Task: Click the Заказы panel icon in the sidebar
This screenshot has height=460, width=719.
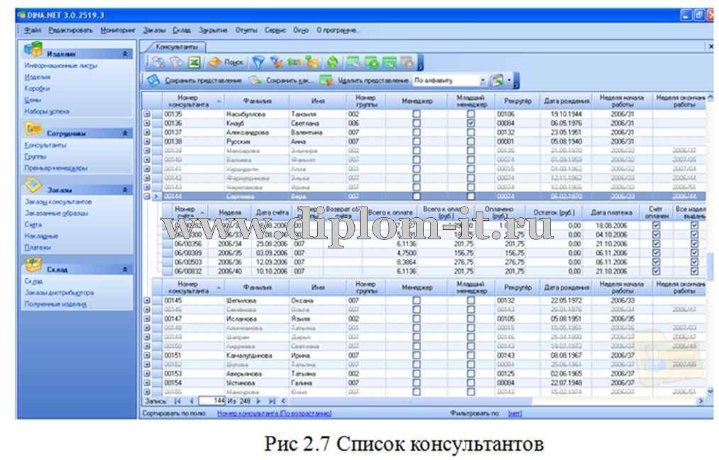Action: [33, 184]
